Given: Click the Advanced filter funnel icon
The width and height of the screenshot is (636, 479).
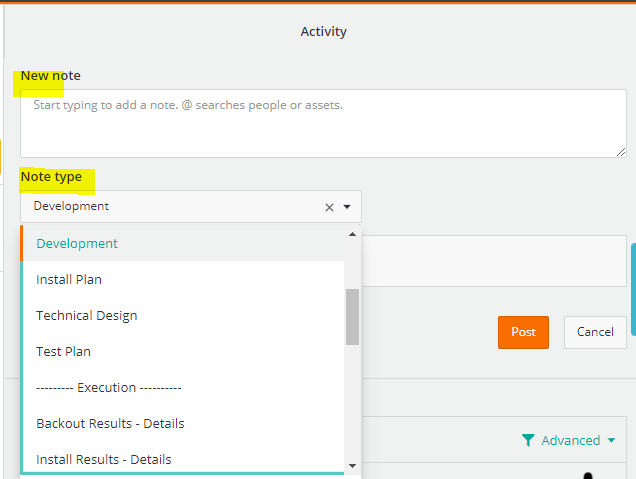Looking at the screenshot, I should point(528,440).
